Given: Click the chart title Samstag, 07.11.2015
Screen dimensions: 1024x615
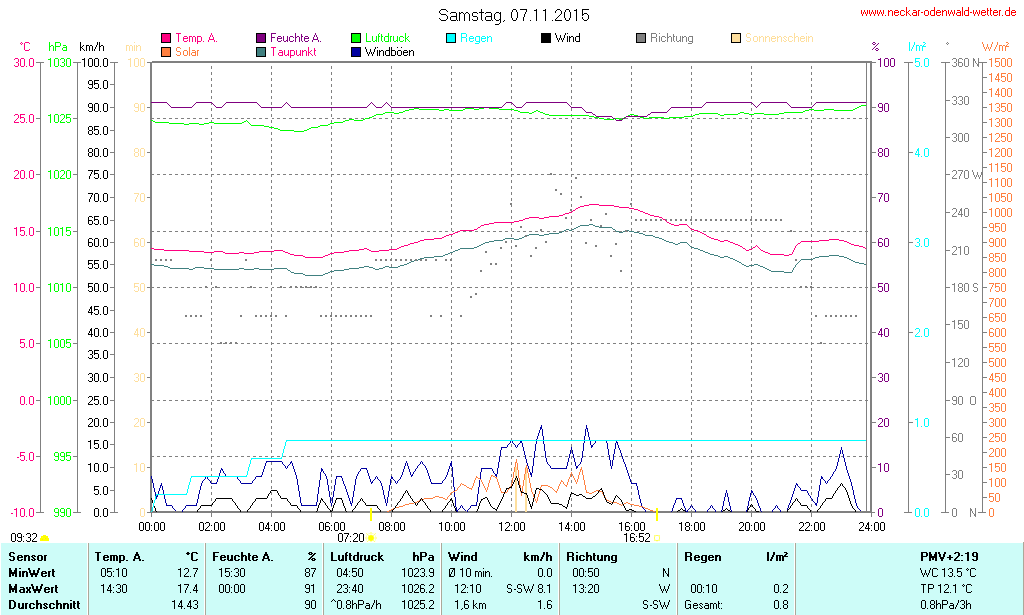Looking at the screenshot, I should 514,15.
